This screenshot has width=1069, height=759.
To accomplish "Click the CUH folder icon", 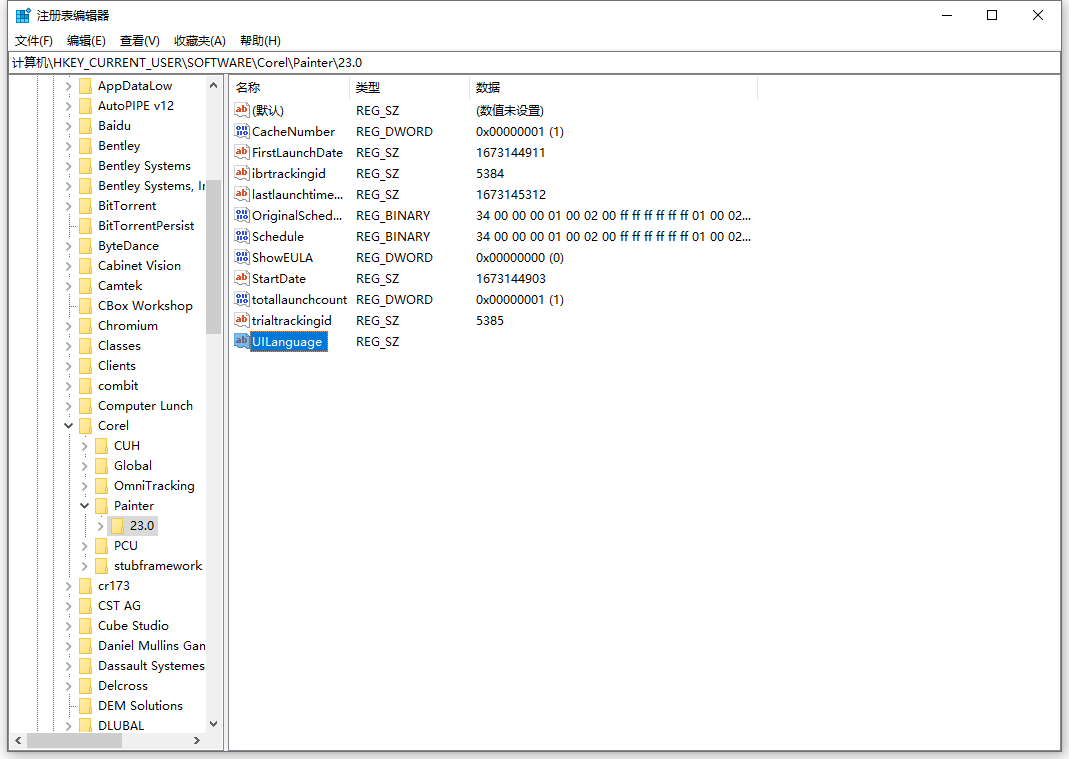I will (102, 446).
